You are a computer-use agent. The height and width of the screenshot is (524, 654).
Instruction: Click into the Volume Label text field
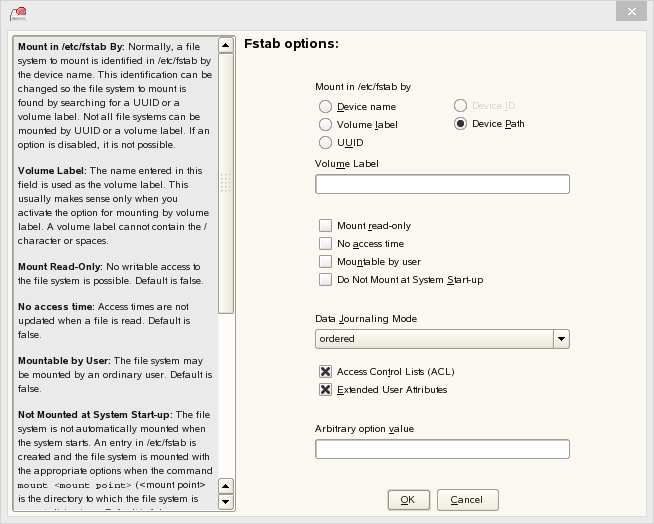point(442,184)
